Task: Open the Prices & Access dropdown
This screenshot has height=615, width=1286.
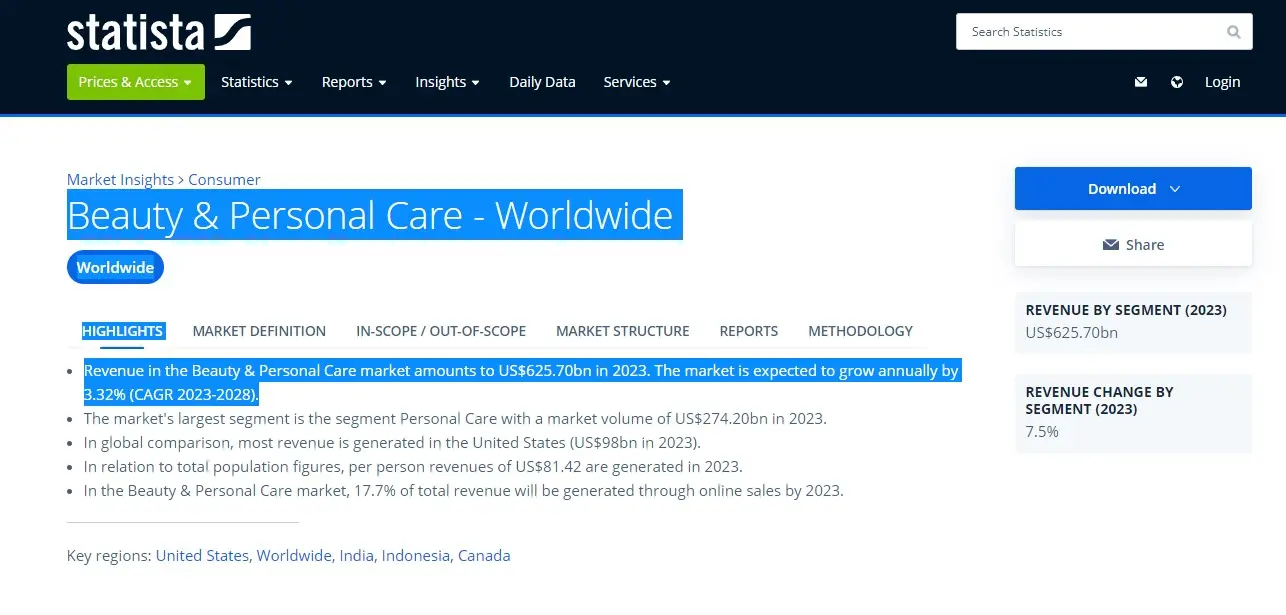Action: 136,82
